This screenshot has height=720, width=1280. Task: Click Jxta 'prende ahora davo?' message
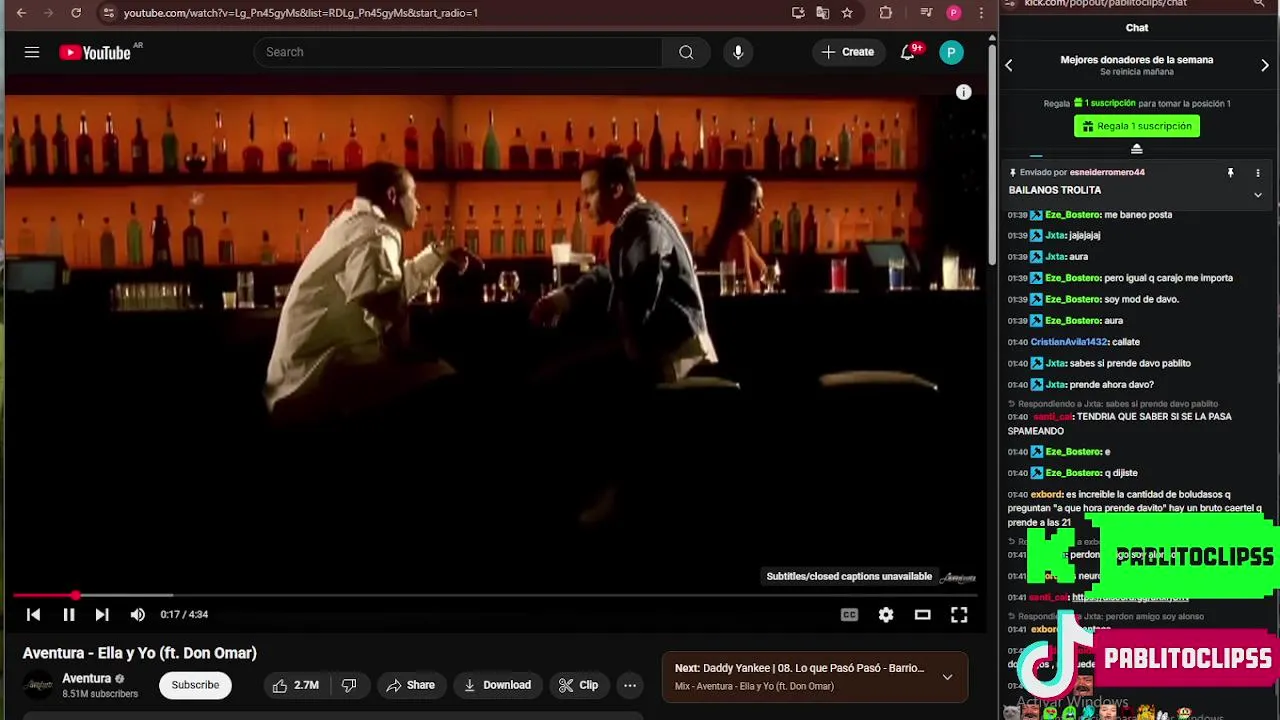point(1112,385)
